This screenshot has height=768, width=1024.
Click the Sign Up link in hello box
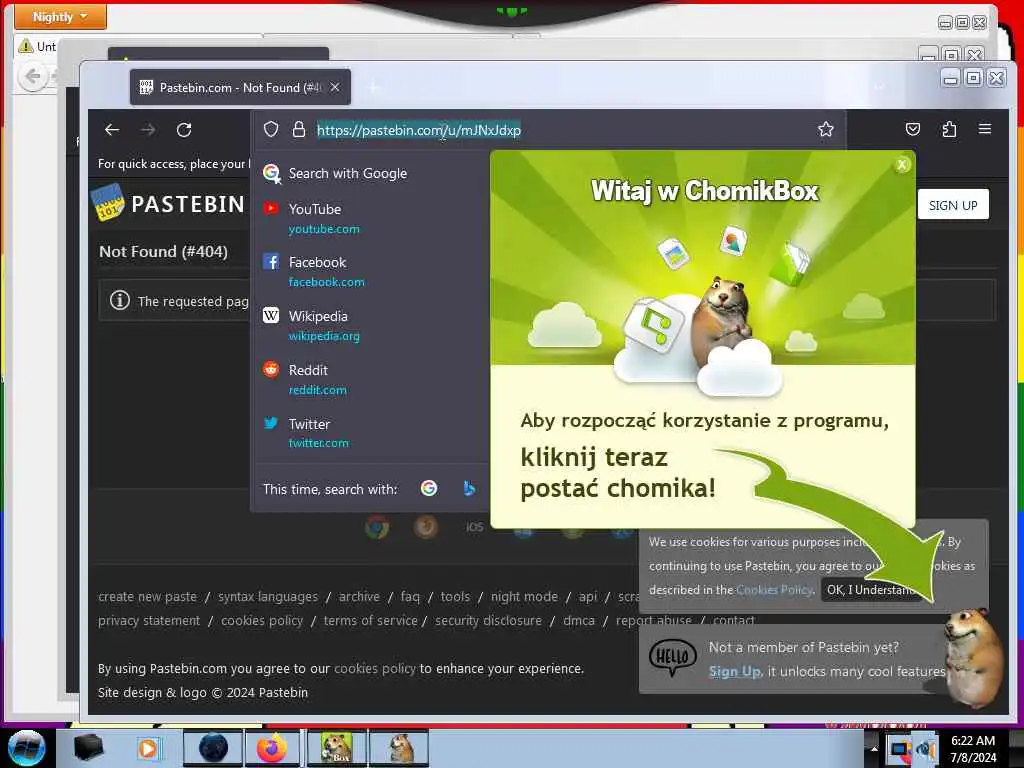[735, 671]
